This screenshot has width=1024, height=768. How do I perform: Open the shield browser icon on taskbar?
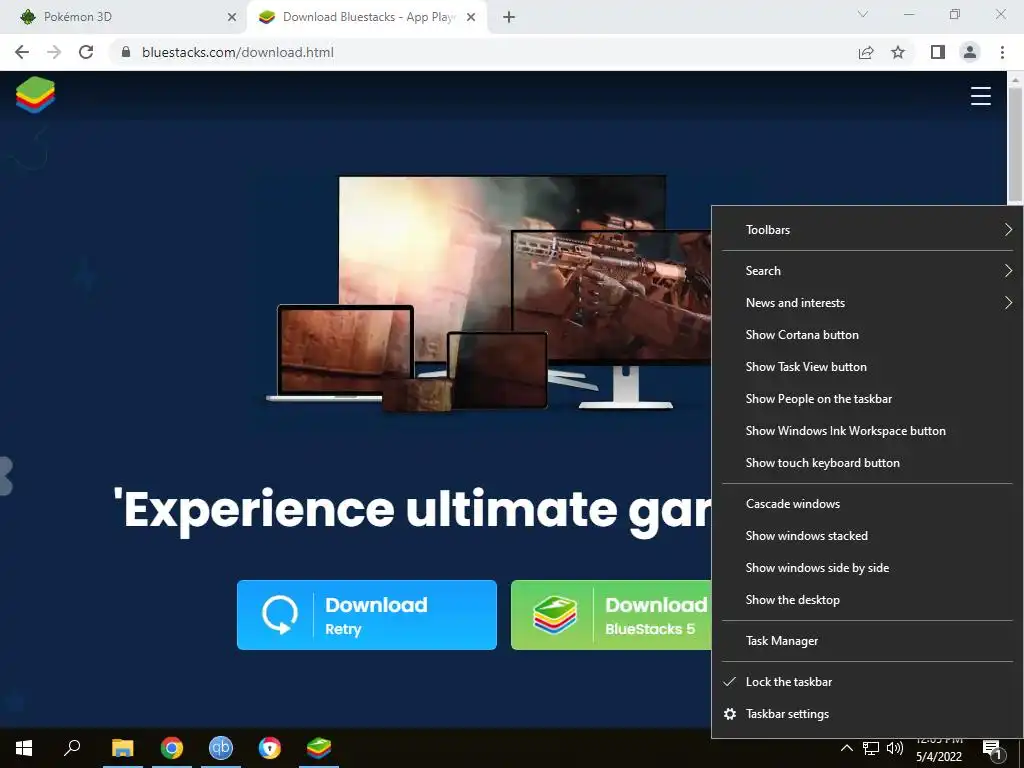pyautogui.click(x=270, y=748)
